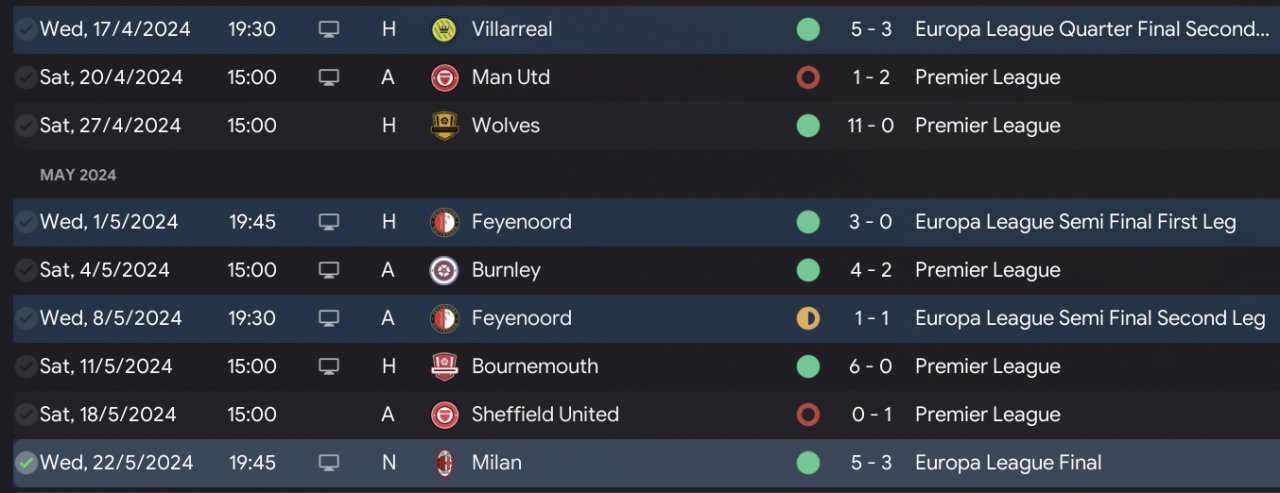
Task: Click the Bournemouth club crest
Action: pyautogui.click(x=444, y=367)
